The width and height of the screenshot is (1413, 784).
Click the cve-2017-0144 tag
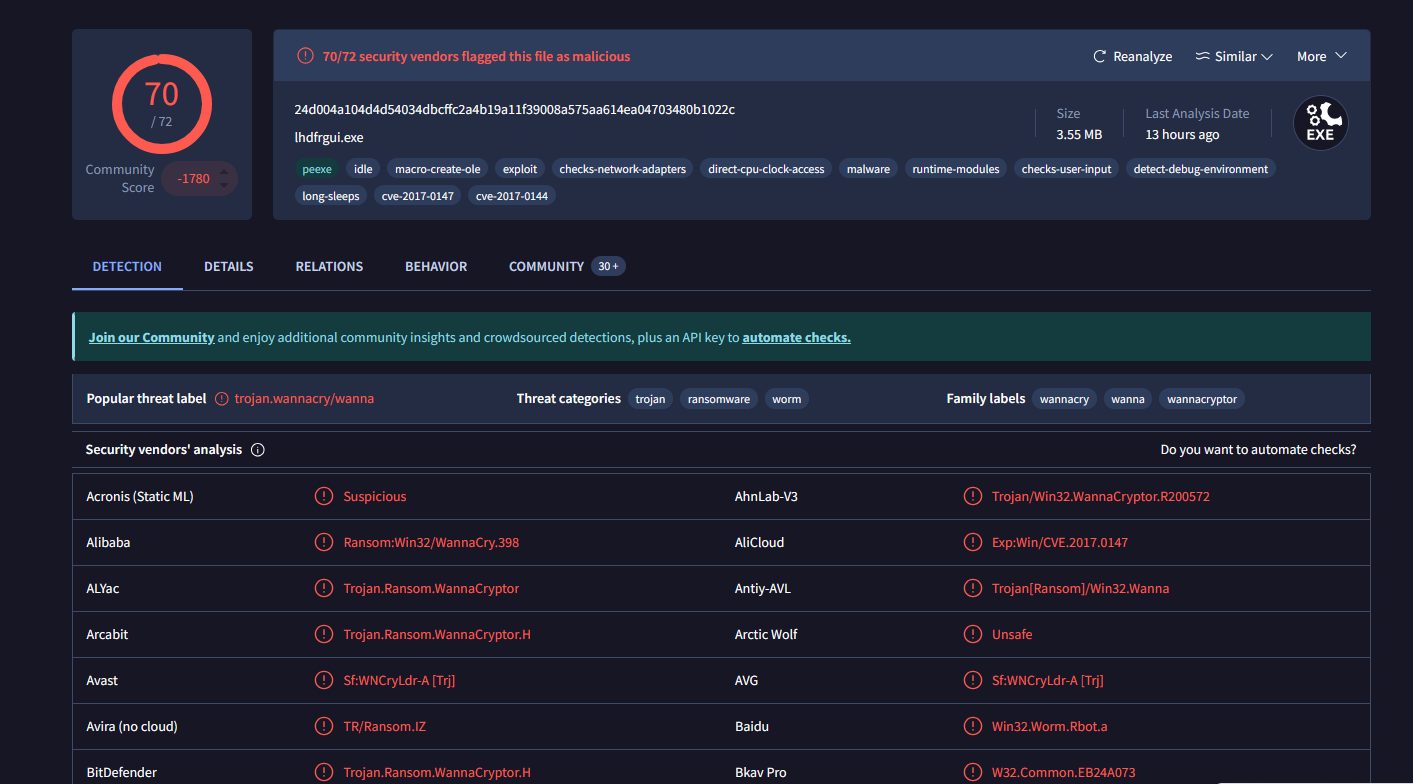512,196
